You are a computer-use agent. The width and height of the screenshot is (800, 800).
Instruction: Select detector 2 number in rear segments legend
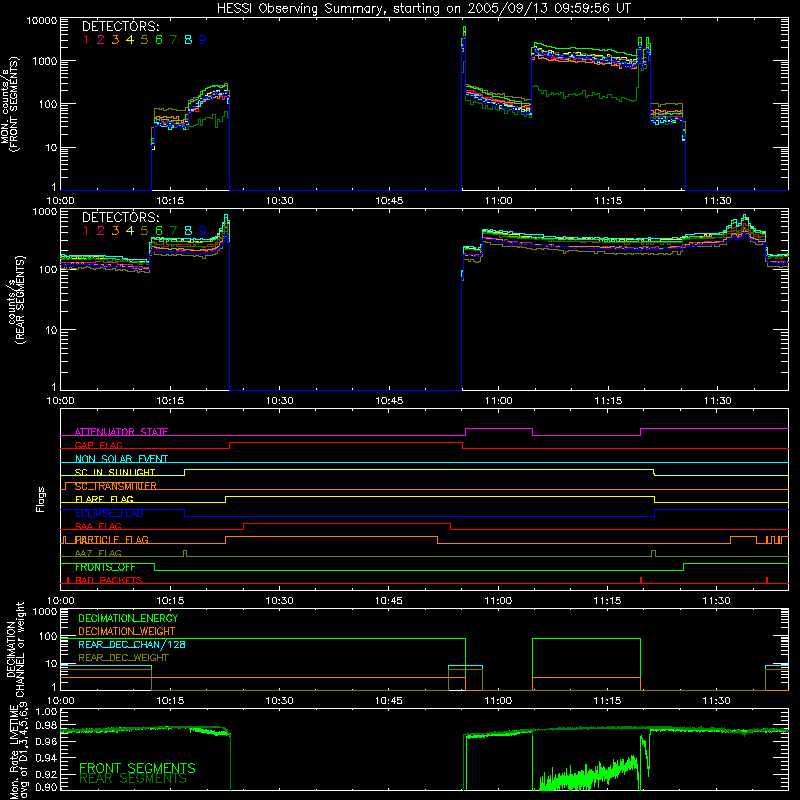(101, 231)
